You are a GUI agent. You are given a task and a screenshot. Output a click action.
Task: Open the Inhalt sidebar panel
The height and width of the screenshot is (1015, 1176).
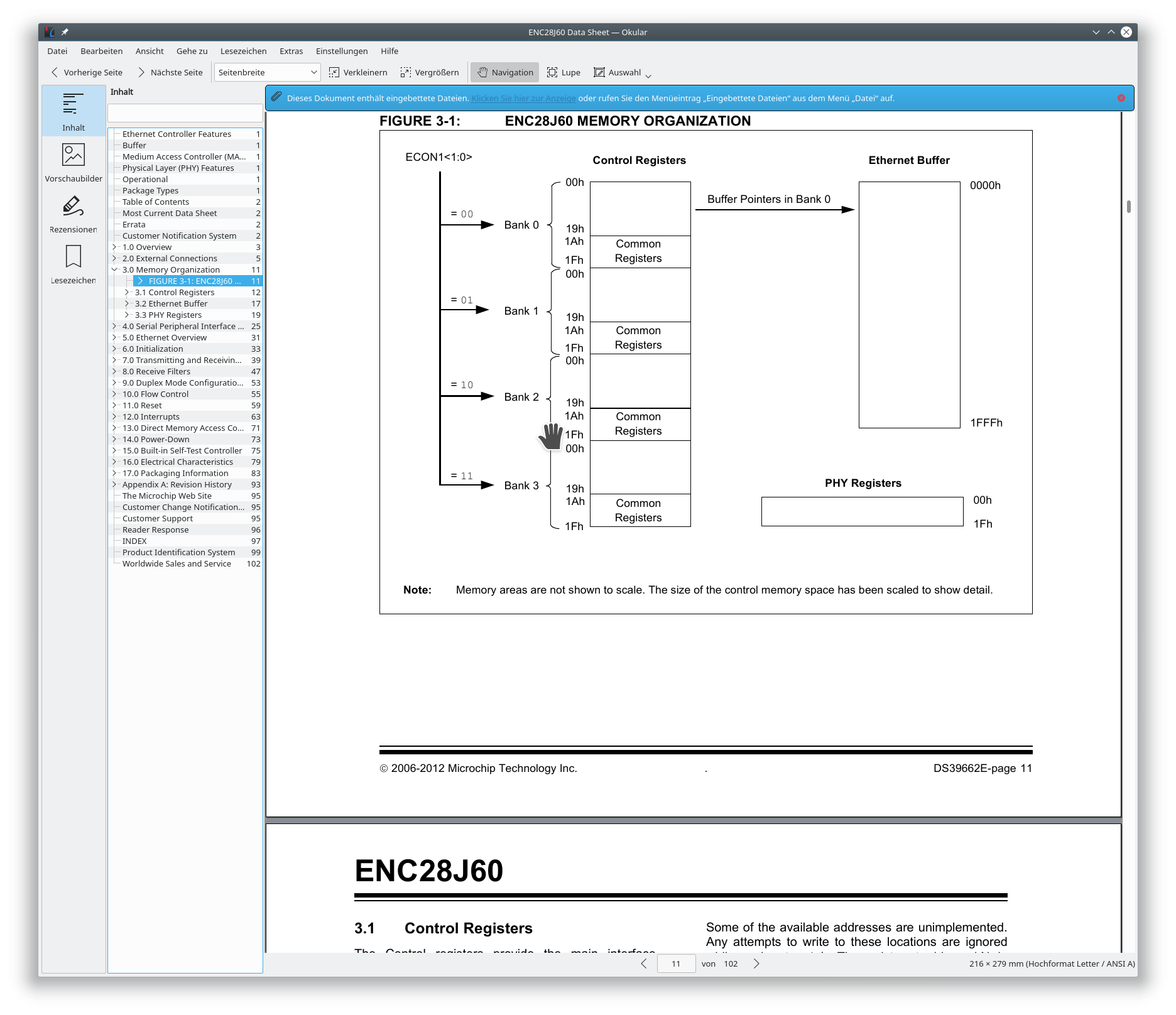coord(73,111)
